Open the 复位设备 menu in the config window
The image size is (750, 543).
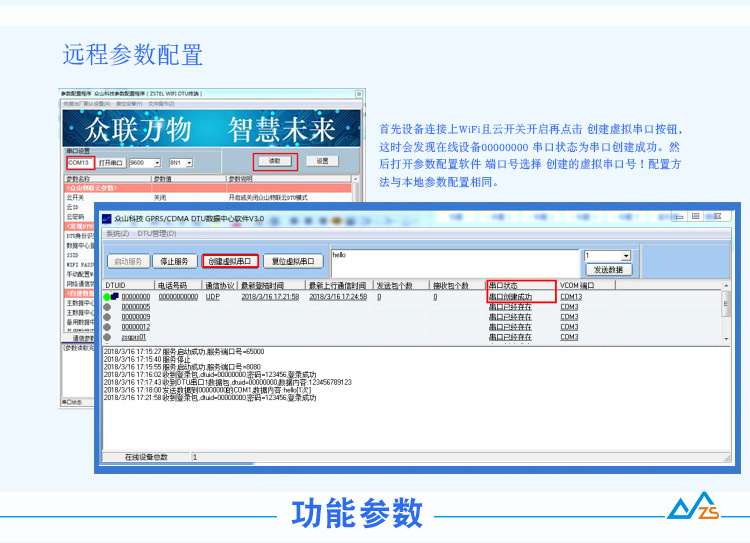[129, 103]
